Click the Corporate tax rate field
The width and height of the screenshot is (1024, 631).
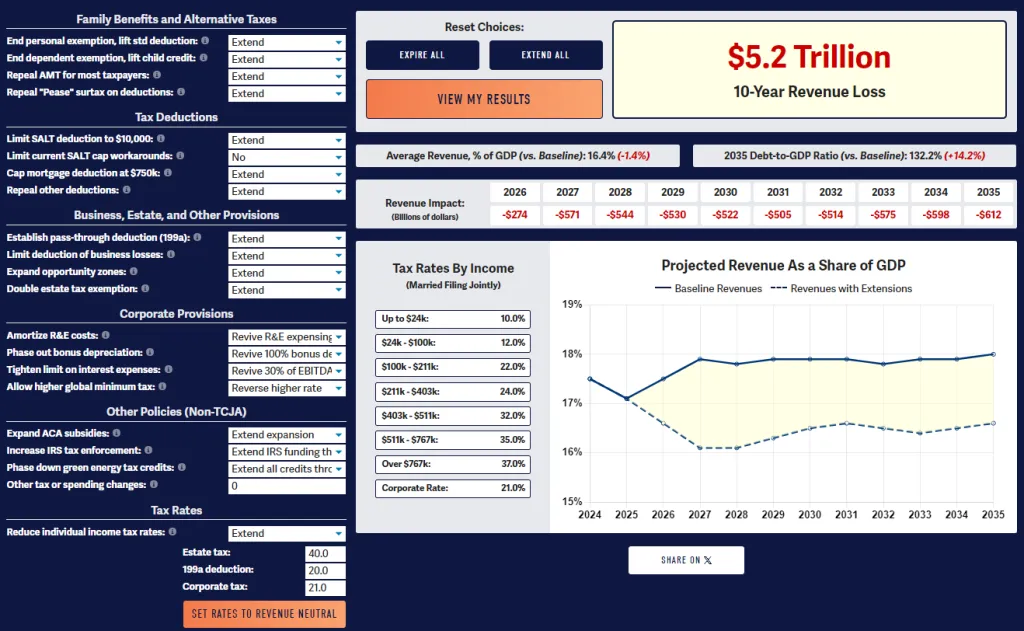[325, 587]
